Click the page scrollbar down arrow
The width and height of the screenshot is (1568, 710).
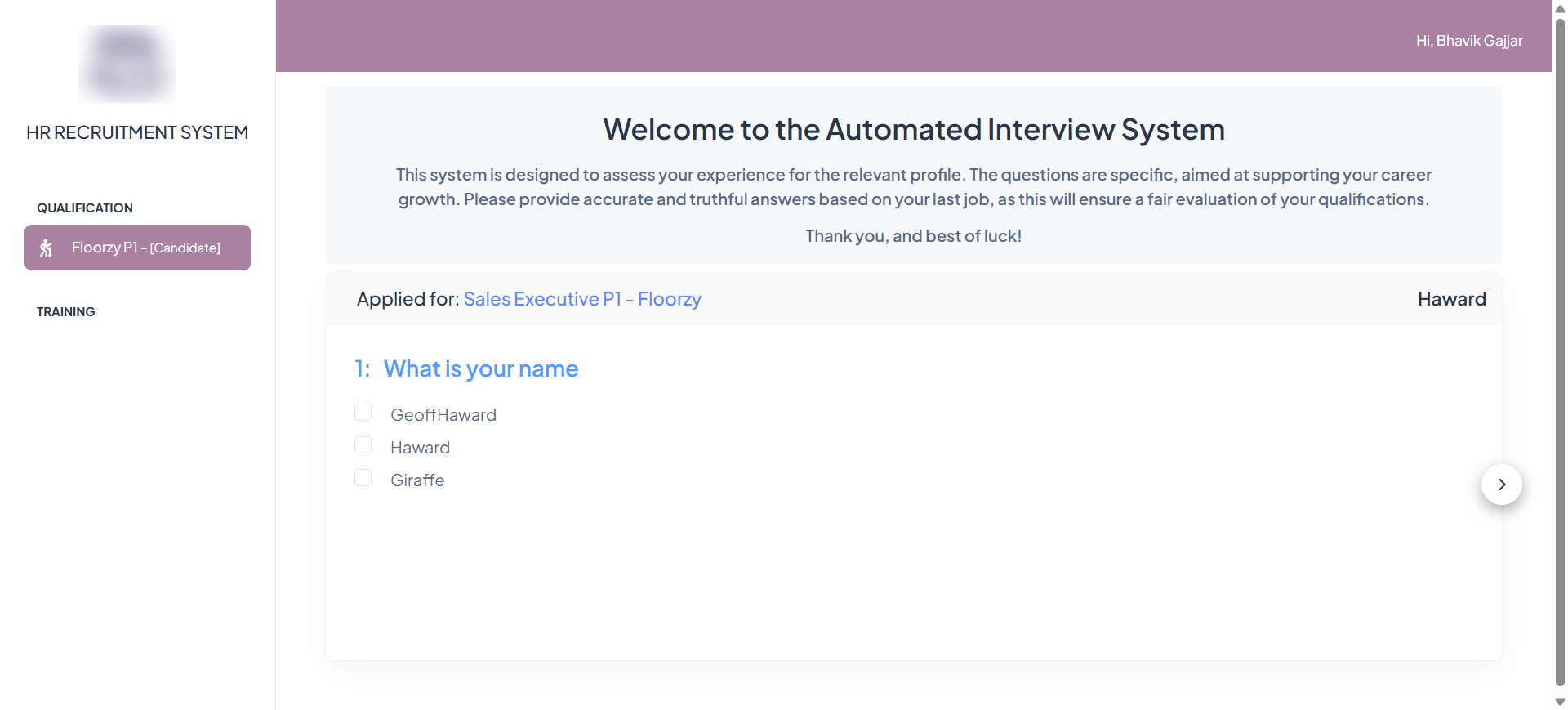tap(1560, 702)
